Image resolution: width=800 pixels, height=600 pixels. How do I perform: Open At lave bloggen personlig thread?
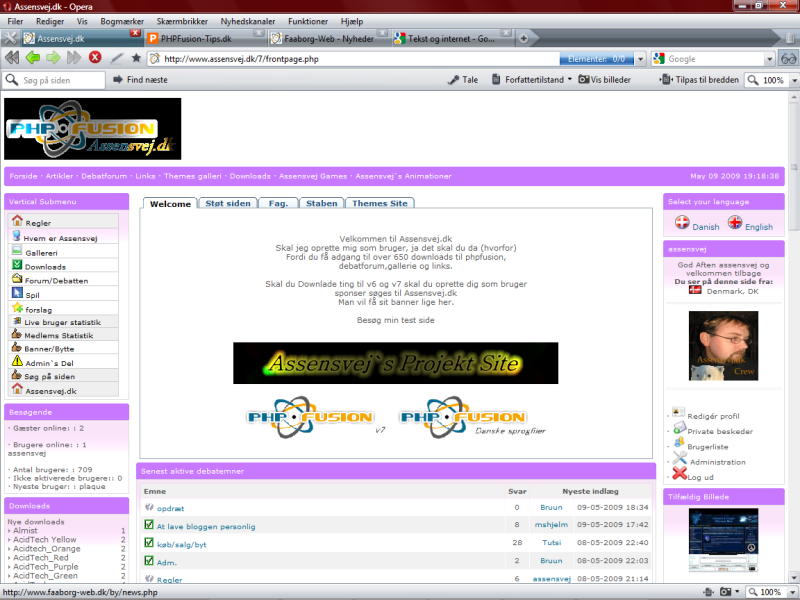coord(206,526)
